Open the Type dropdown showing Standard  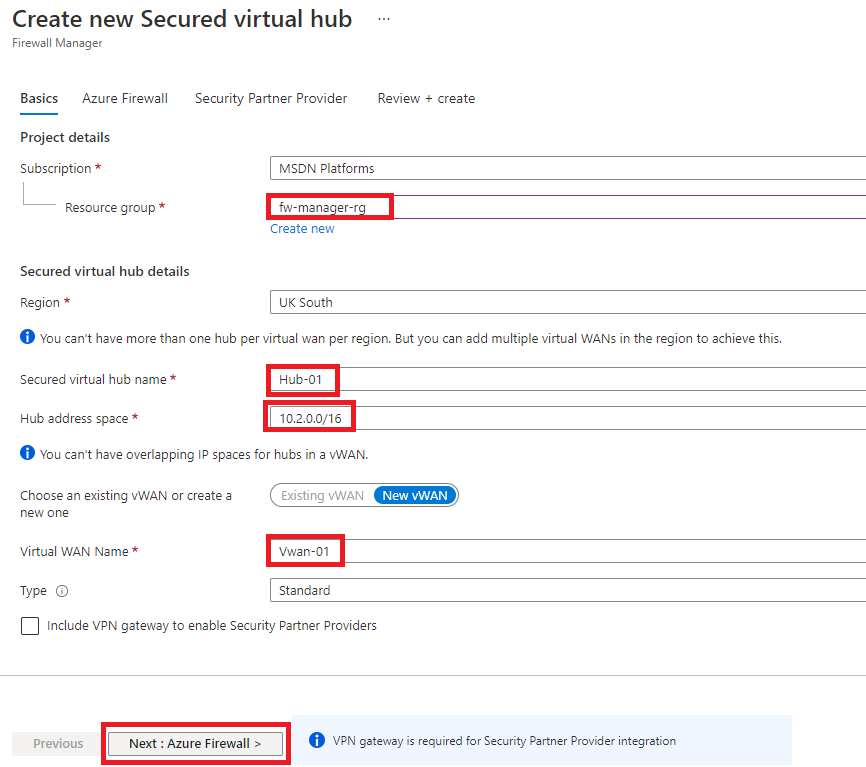[x=560, y=590]
